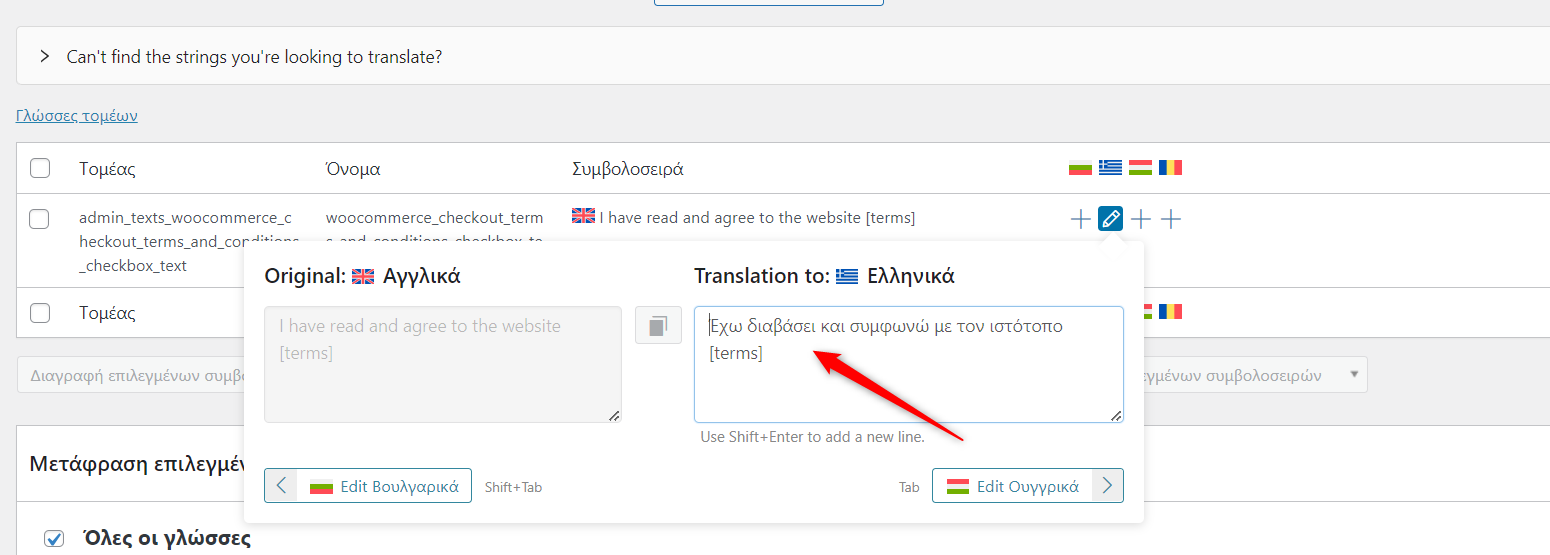Image resolution: width=1550 pixels, height=555 pixels.
Task: Add Romanian translation with the last plus icon
Action: 1171,219
